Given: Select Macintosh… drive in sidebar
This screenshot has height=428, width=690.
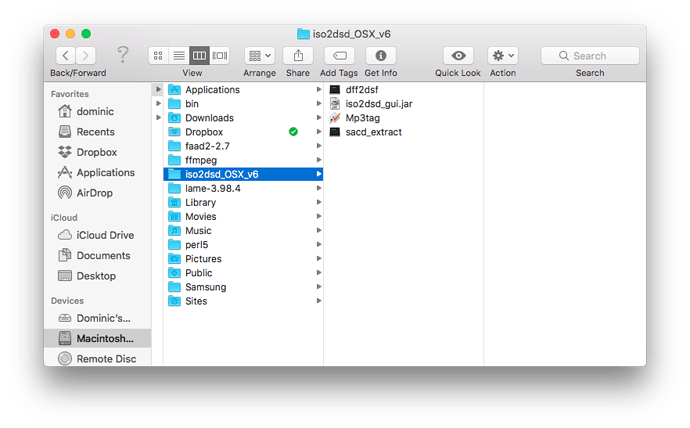Looking at the screenshot, I should tap(97, 338).
